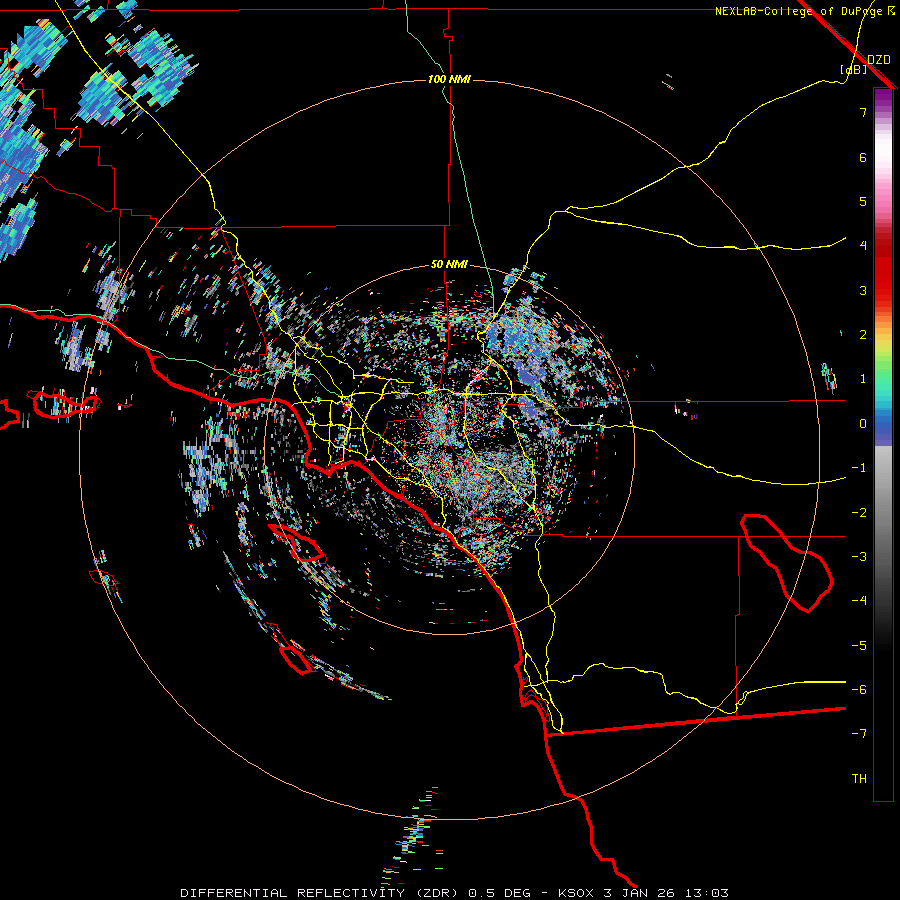900x900 pixels.
Task: Click the [dB] unit label
Action: pyautogui.click(x=854, y=69)
